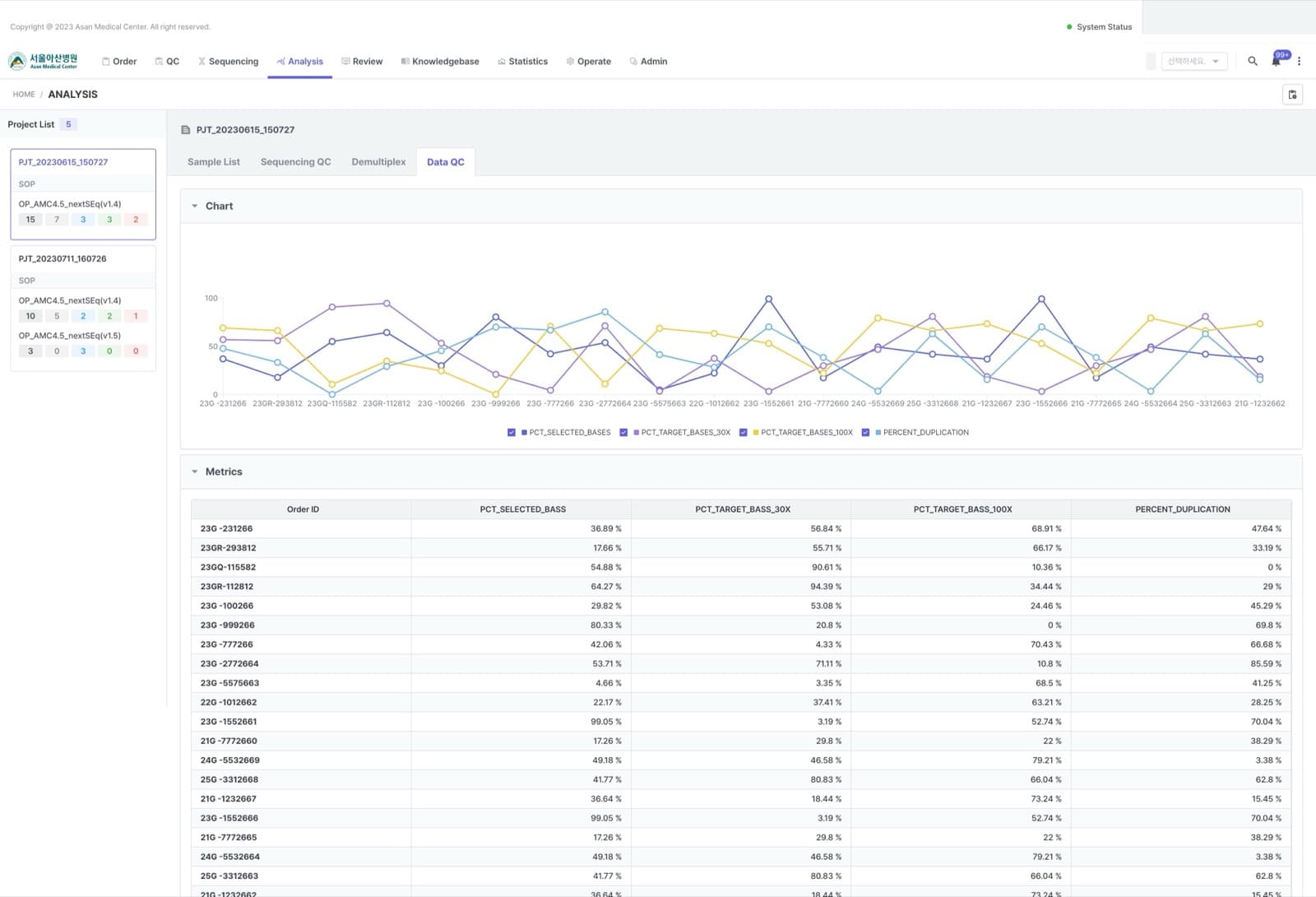Collapse the Metrics section
Viewport: 1316px width, 897px height.
[195, 472]
